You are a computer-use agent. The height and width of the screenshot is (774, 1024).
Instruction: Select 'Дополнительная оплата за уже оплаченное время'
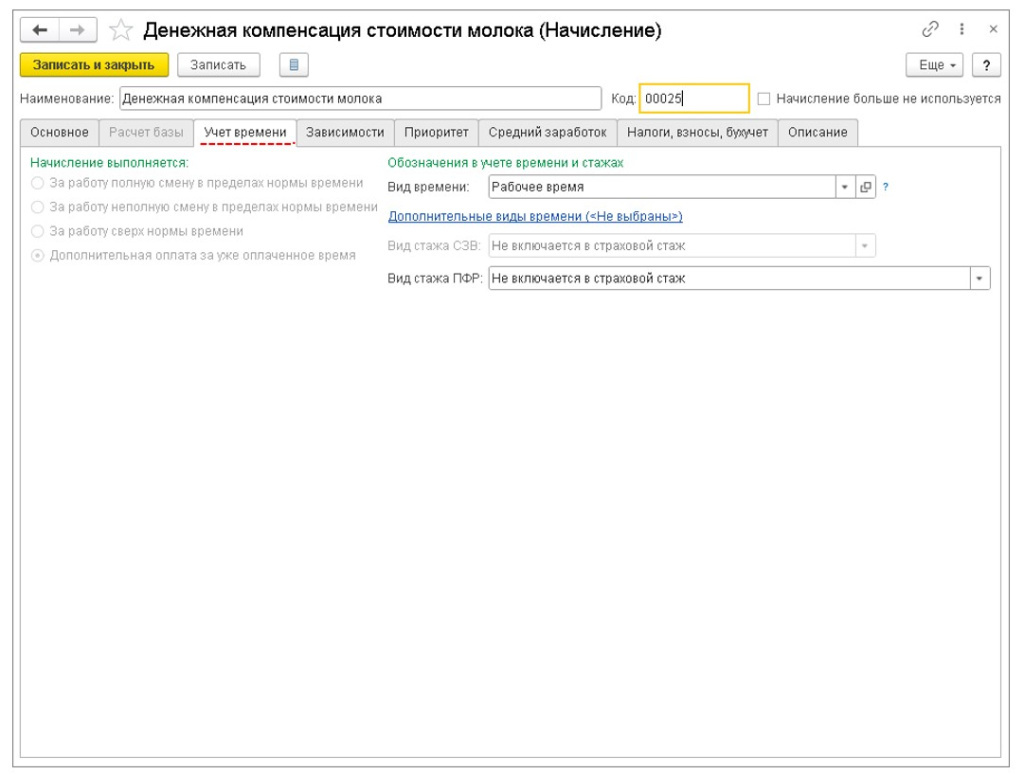tap(38, 255)
